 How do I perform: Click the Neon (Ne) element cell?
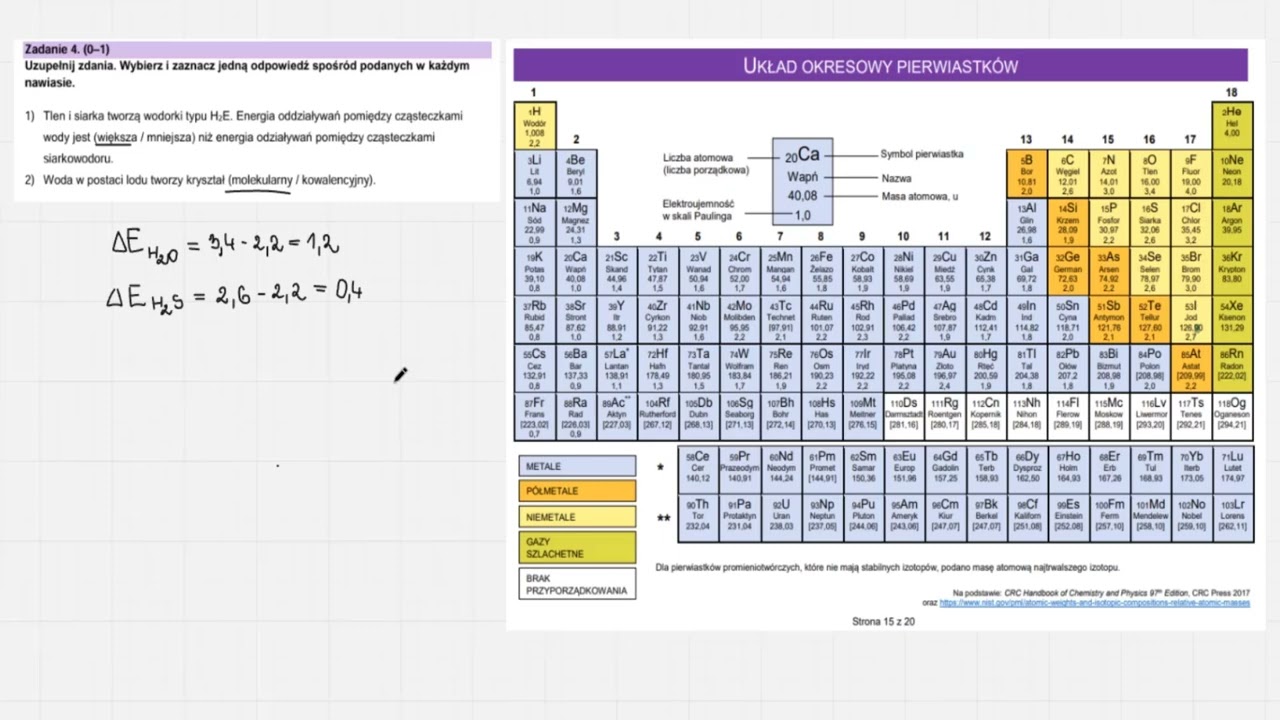(x=1232, y=173)
